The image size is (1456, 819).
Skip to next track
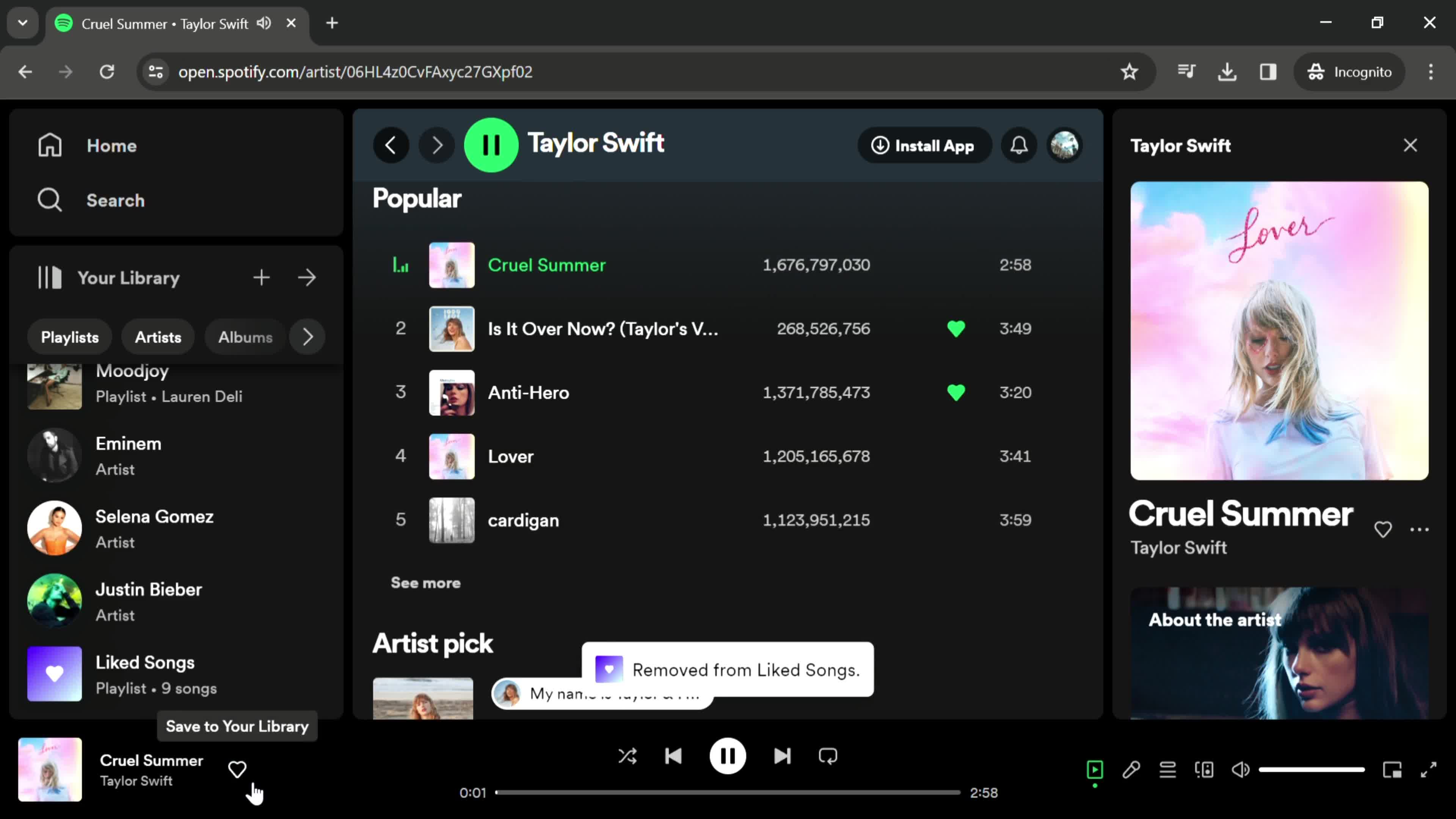tap(782, 756)
